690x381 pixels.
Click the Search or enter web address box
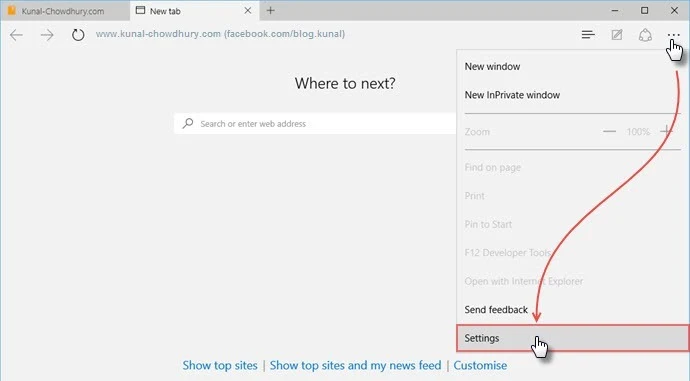[x=315, y=124]
